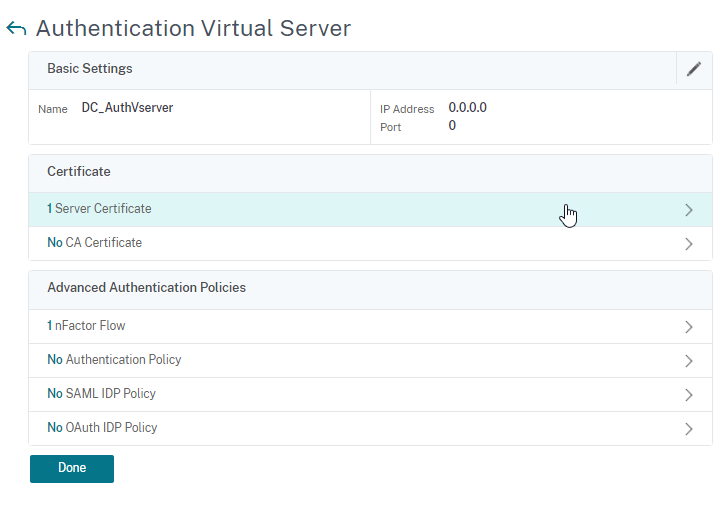The height and width of the screenshot is (508, 719).
Task: Select the '1 nFactor Flow' entry
Action: 87,326
